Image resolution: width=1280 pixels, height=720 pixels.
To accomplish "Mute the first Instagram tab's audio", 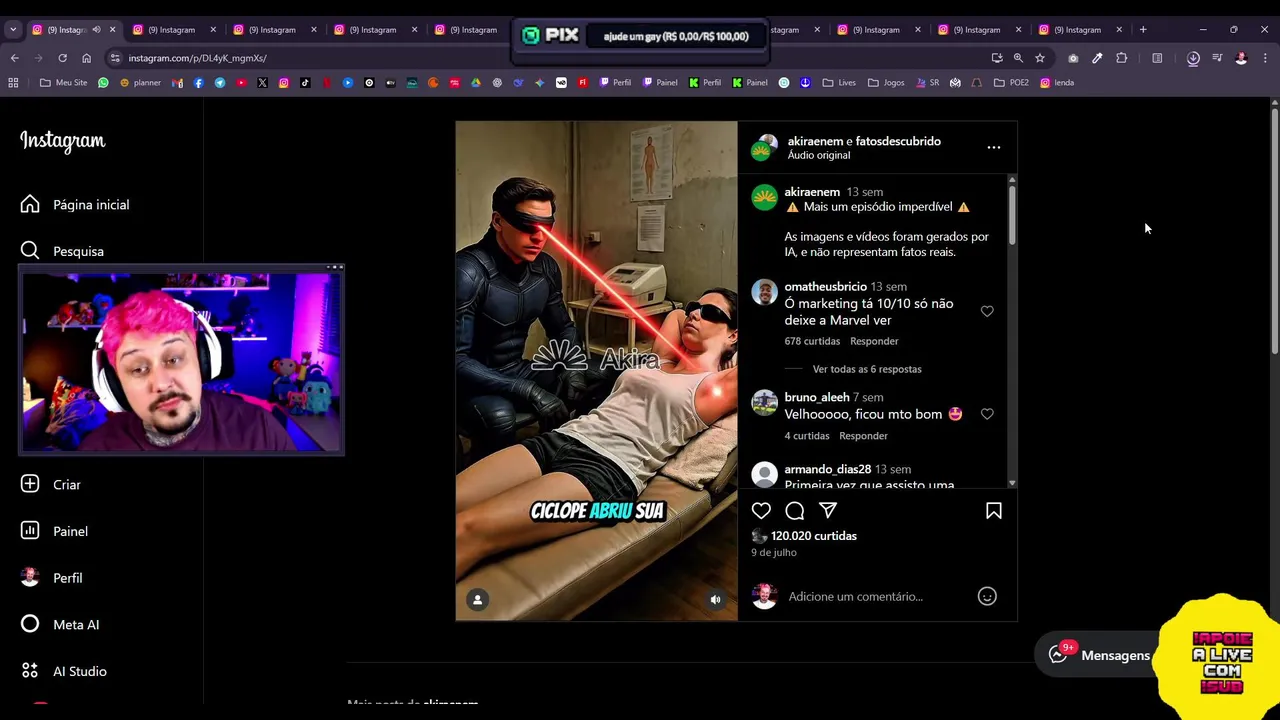I will click(96, 30).
